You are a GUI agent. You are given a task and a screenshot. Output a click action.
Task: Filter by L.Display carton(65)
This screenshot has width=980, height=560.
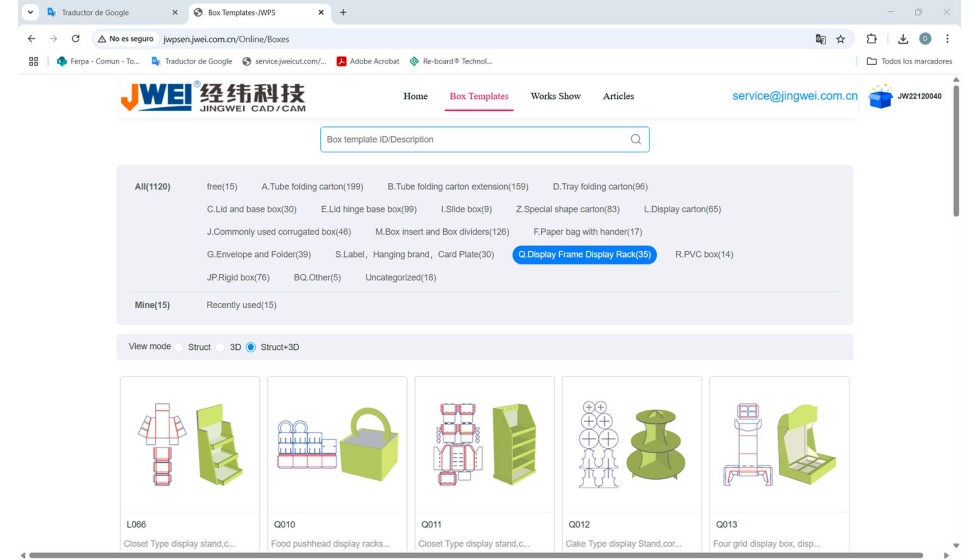[x=682, y=209]
